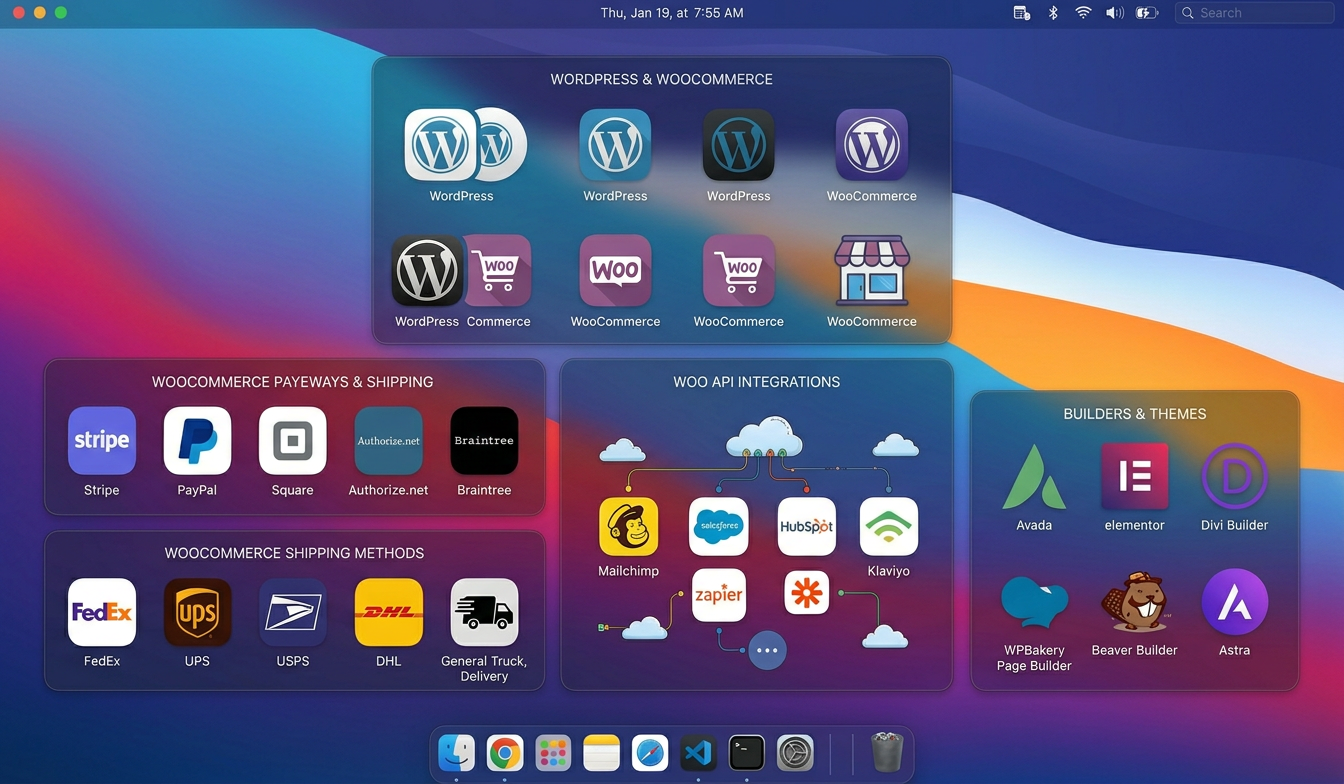The height and width of the screenshot is (784, 1344).
Task: Click the orange asterisk integration icon
Action: [x=807, y=592]
